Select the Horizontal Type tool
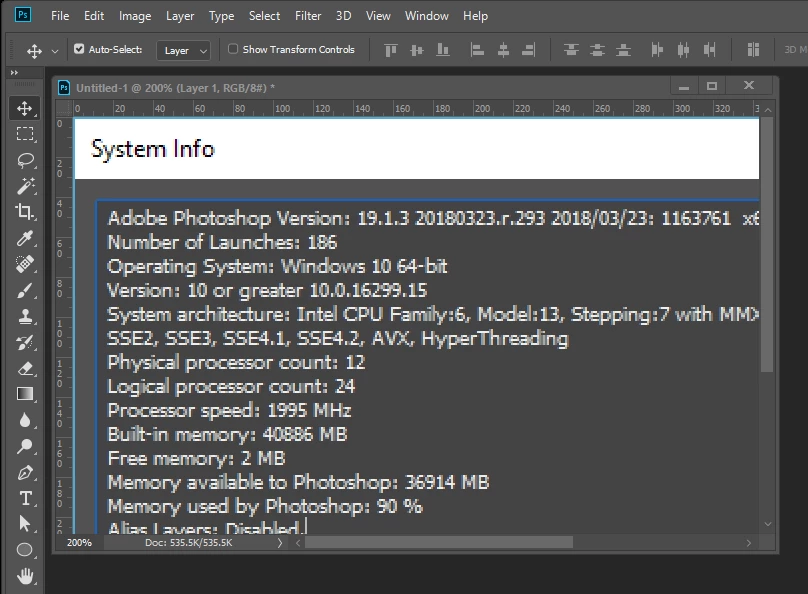Image resolution: width=808 pixels, height=594 pixels. [x=24, y=498]
